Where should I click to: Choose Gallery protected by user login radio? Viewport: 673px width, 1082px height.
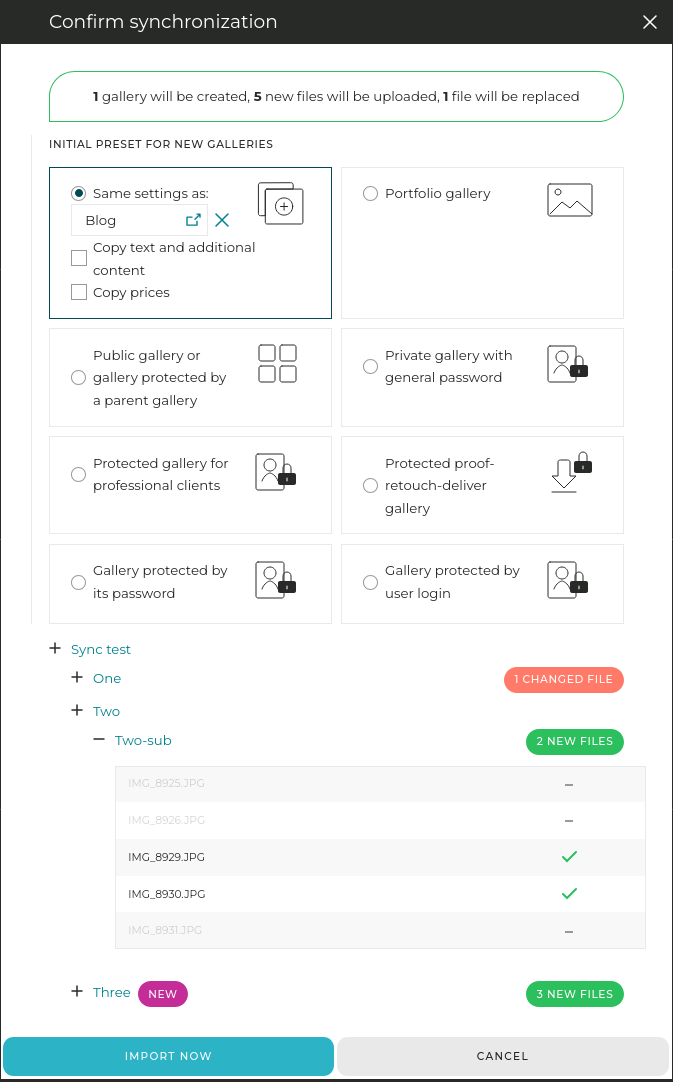point(370,582)
